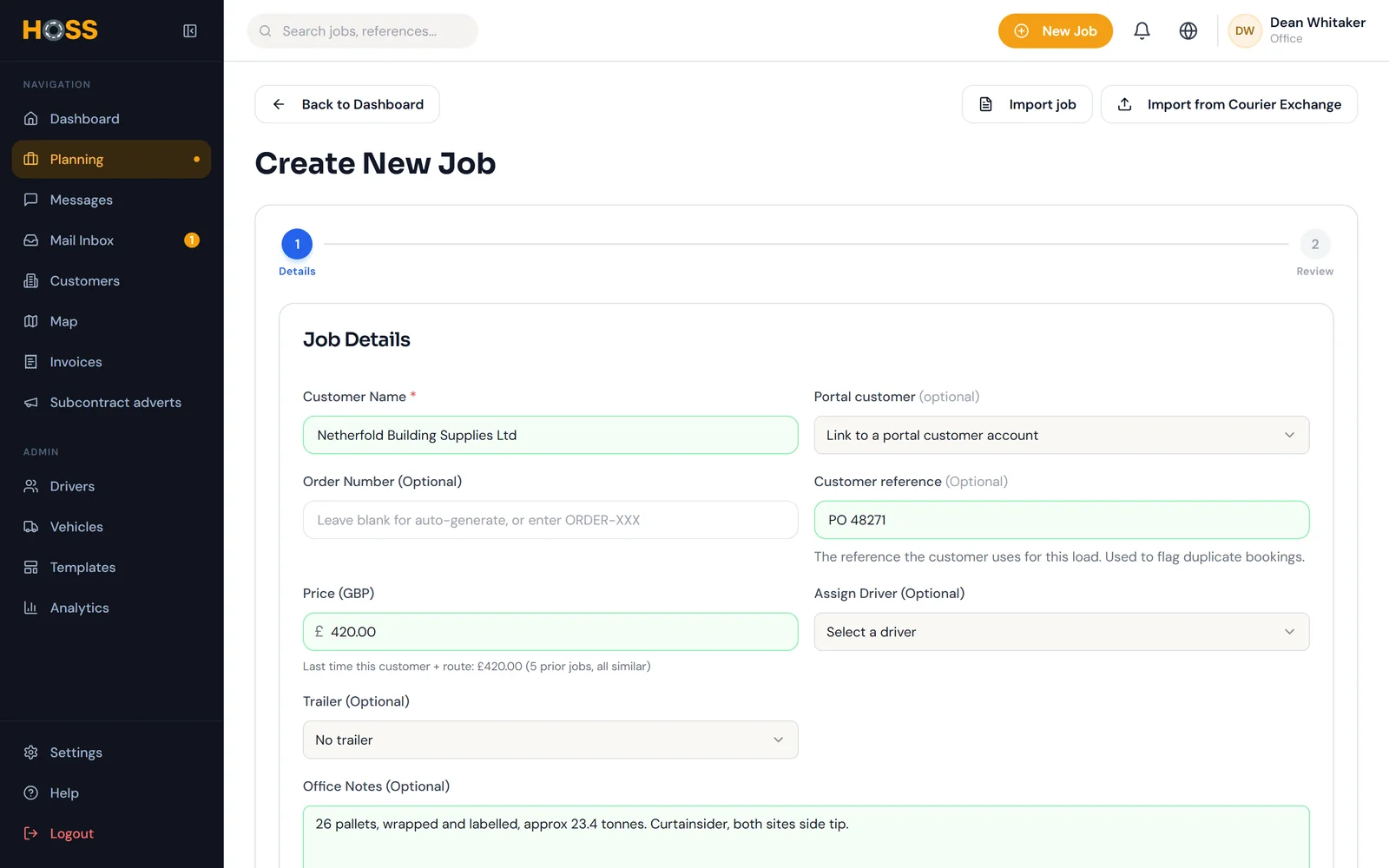Open Invoices page icon
The width and height of the screenshot is (1389, 868).
pyautogui.click(x=31, y=362)
